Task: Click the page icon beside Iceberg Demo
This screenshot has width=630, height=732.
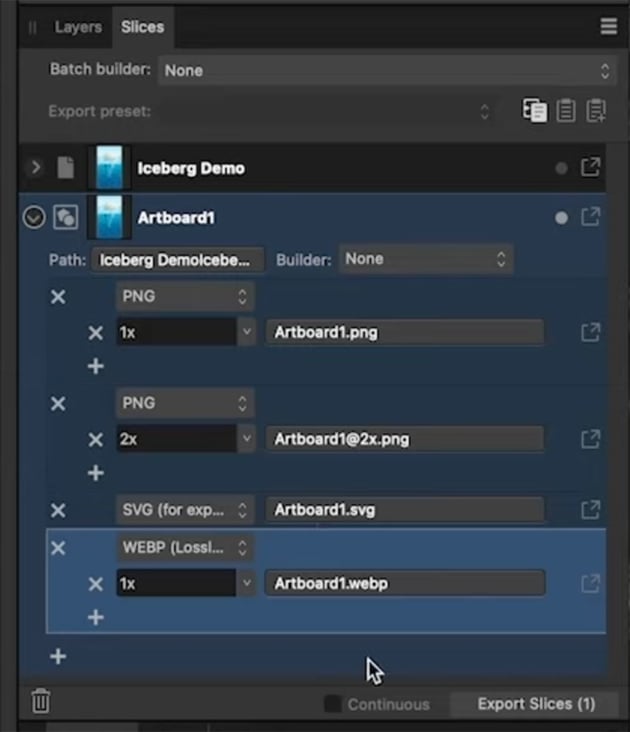Action: [65, 167]
